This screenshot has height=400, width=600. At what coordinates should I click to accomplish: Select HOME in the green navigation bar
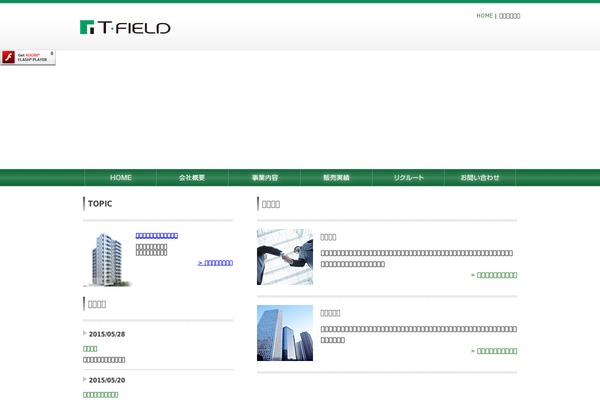(121, 178)
